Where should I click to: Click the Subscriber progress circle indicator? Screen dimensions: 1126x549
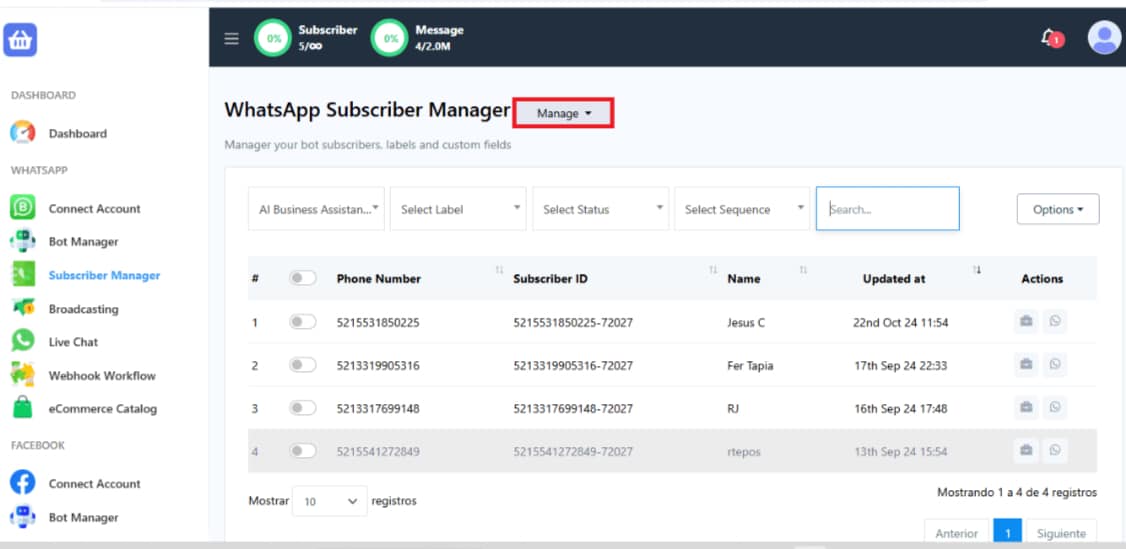coord(272,39)
